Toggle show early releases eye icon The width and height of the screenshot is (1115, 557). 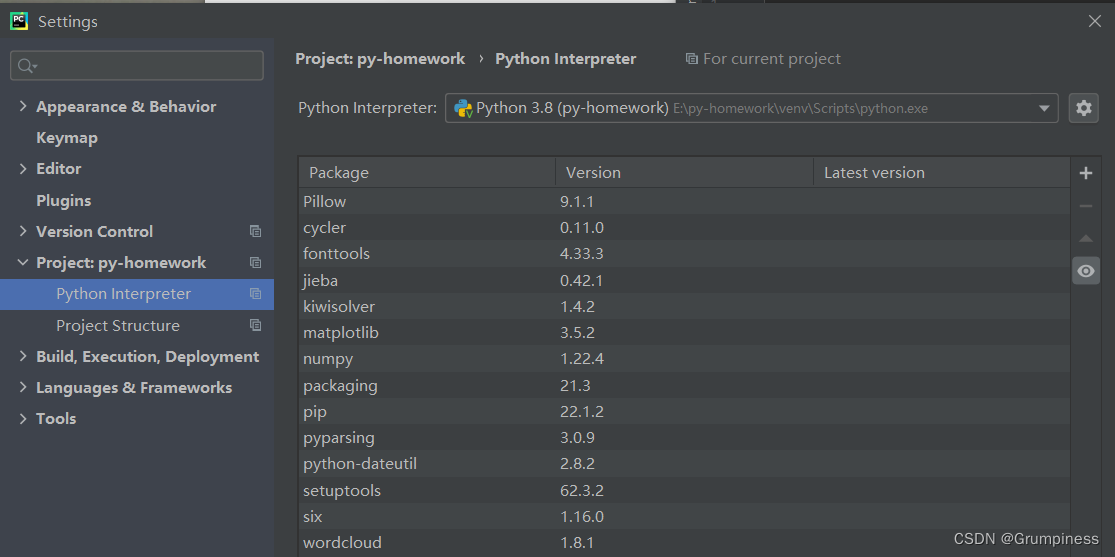(x=1086, y=271)
